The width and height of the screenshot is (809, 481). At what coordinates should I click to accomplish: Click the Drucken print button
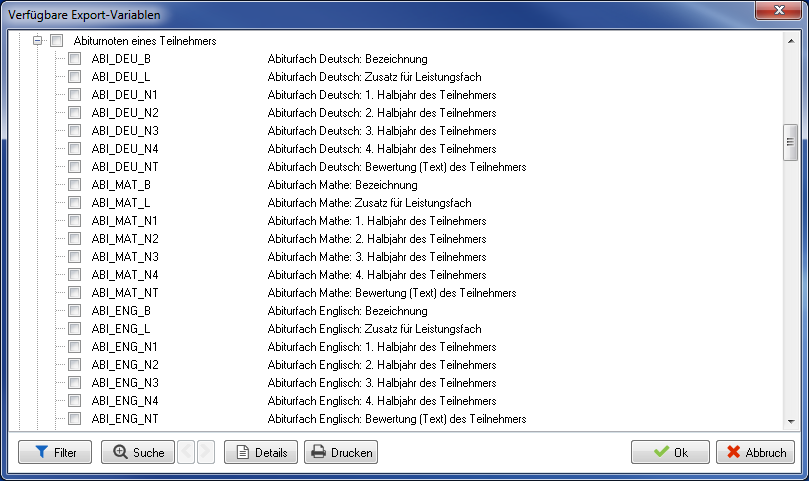click(341, 452)
